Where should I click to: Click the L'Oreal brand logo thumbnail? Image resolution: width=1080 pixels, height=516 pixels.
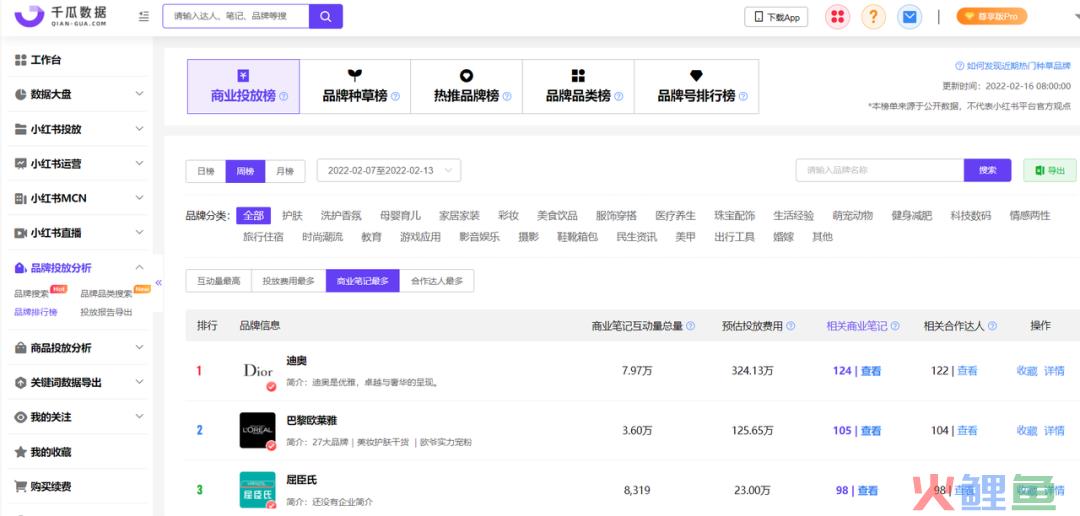click(x=258, y=431)
